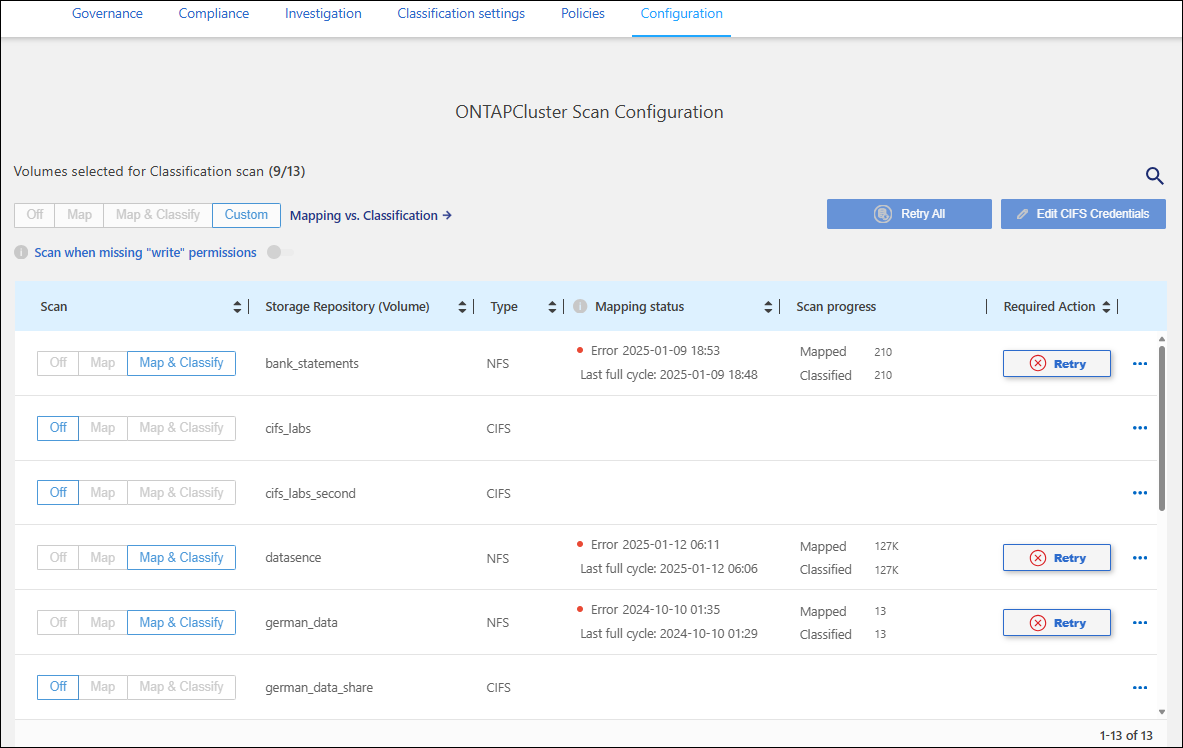Image resolution: width=1183 pixels, height=748 pixels.
Task: Turn Off scanning for cifs_labs volume
Action: 57,427
